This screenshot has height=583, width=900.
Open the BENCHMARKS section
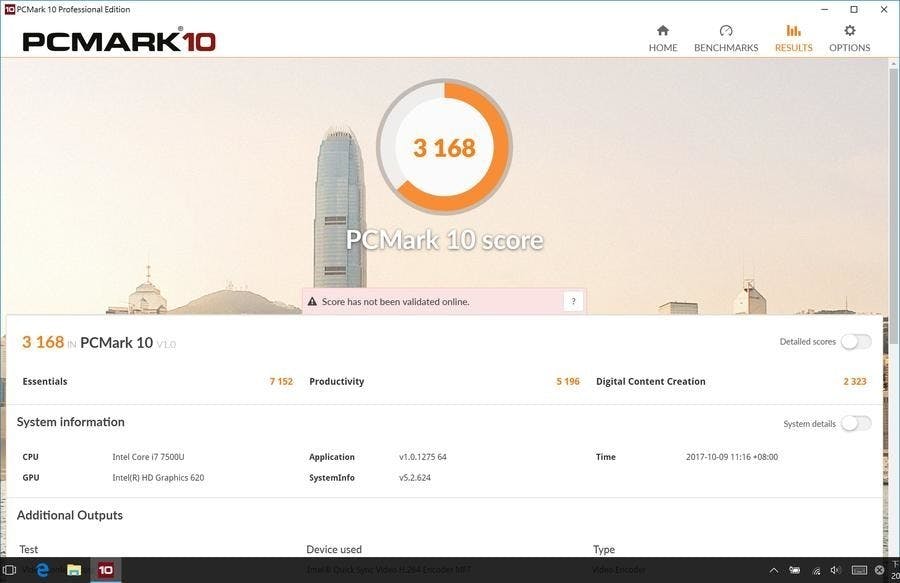[x=726, y=38]
